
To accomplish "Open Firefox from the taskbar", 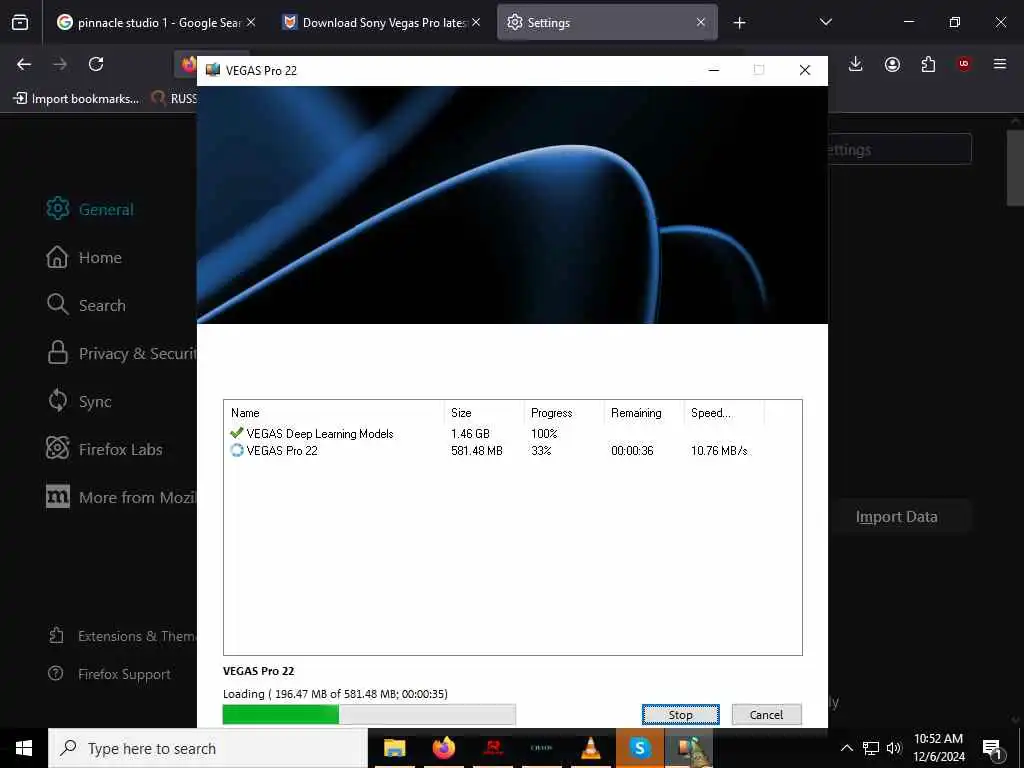I will tap(443, 748).
